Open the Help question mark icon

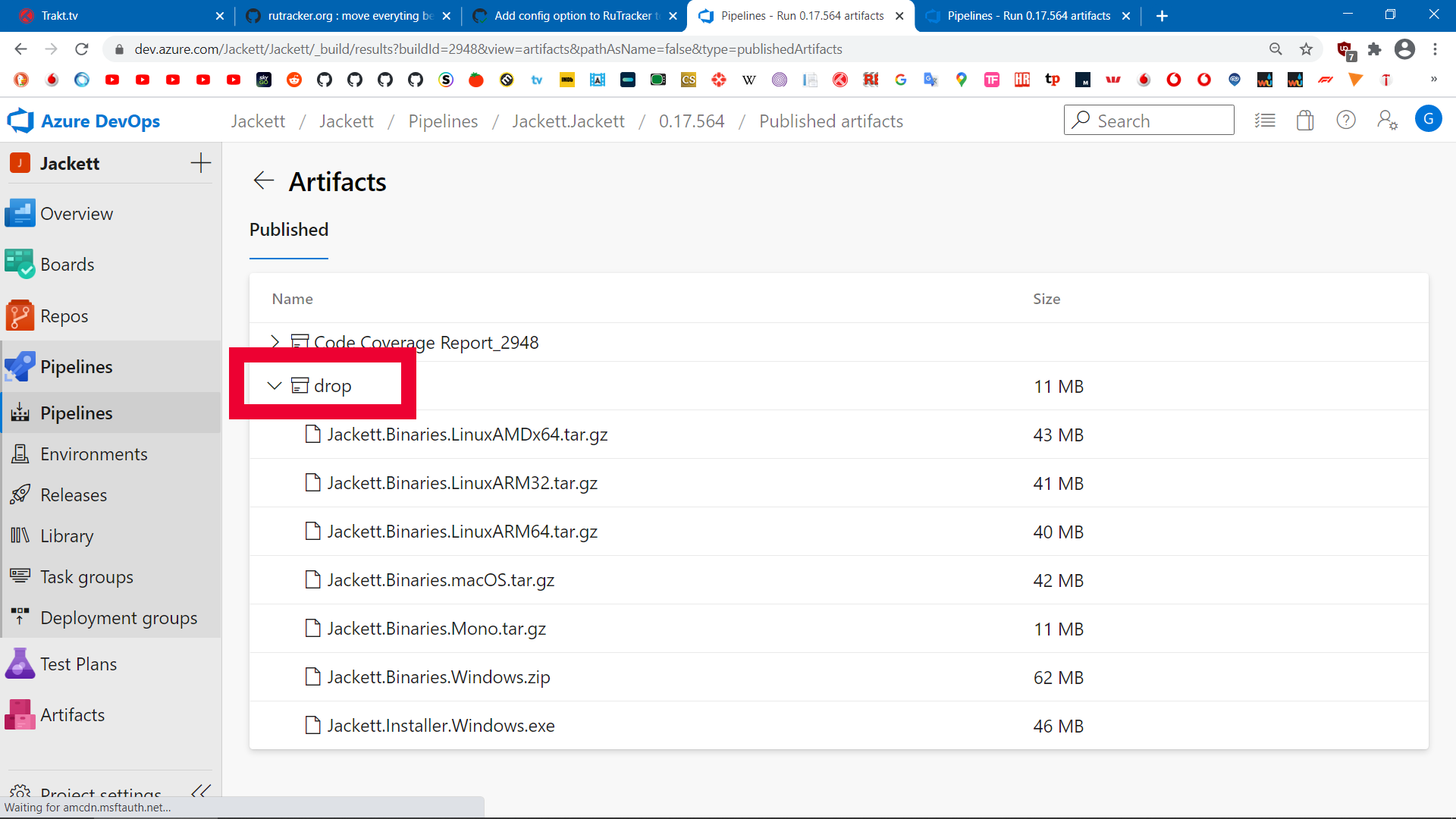coord(1346,120)
